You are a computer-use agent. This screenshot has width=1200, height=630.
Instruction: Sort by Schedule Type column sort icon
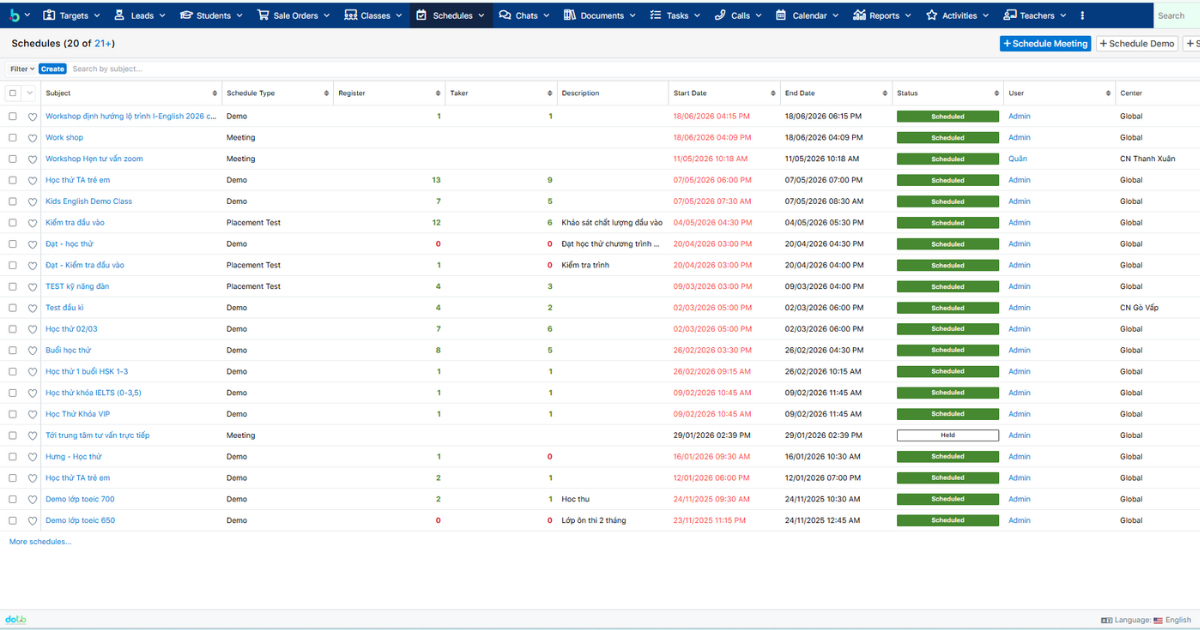326,93
